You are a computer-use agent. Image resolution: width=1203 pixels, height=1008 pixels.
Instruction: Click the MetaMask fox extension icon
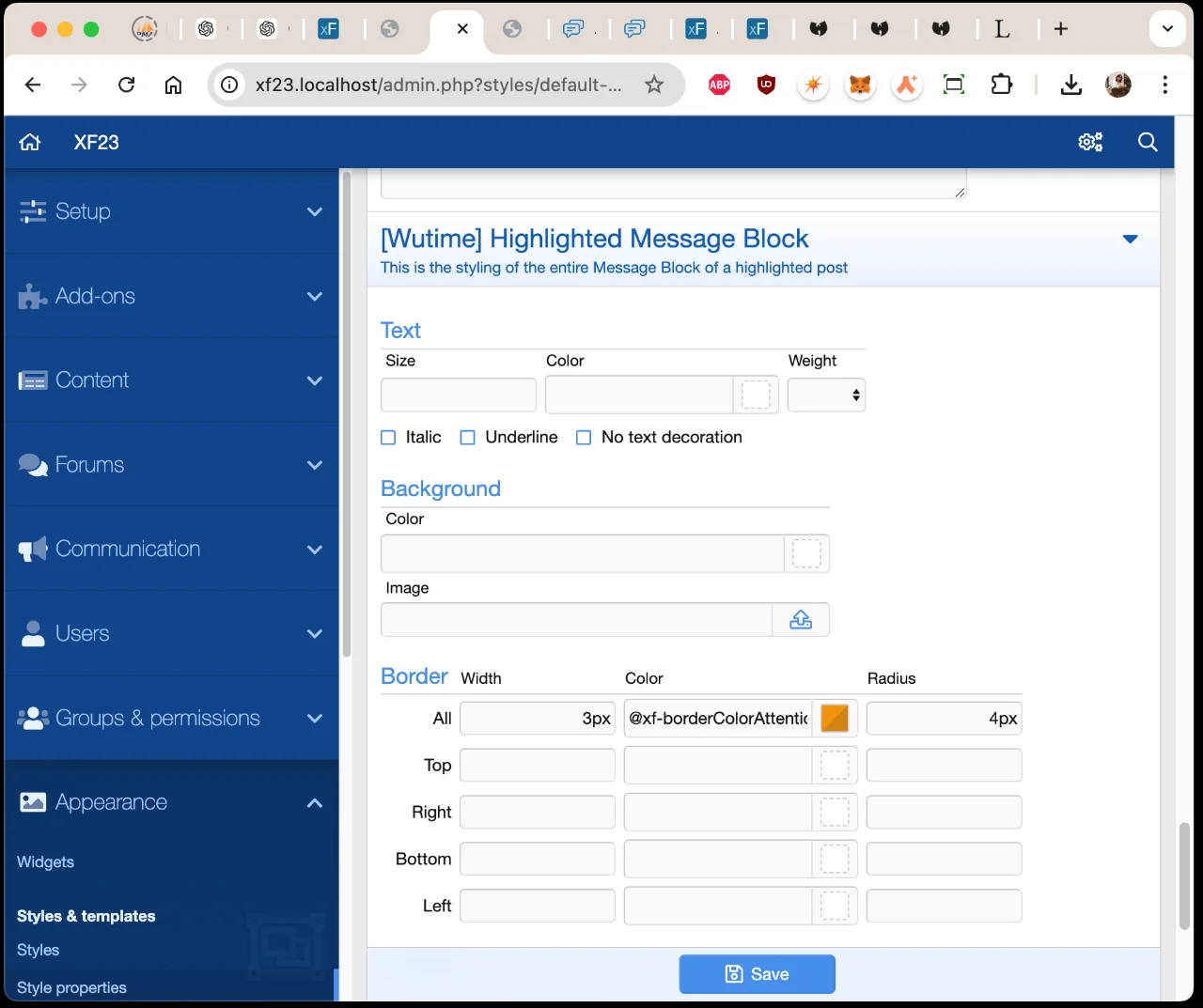coord(860,85)
